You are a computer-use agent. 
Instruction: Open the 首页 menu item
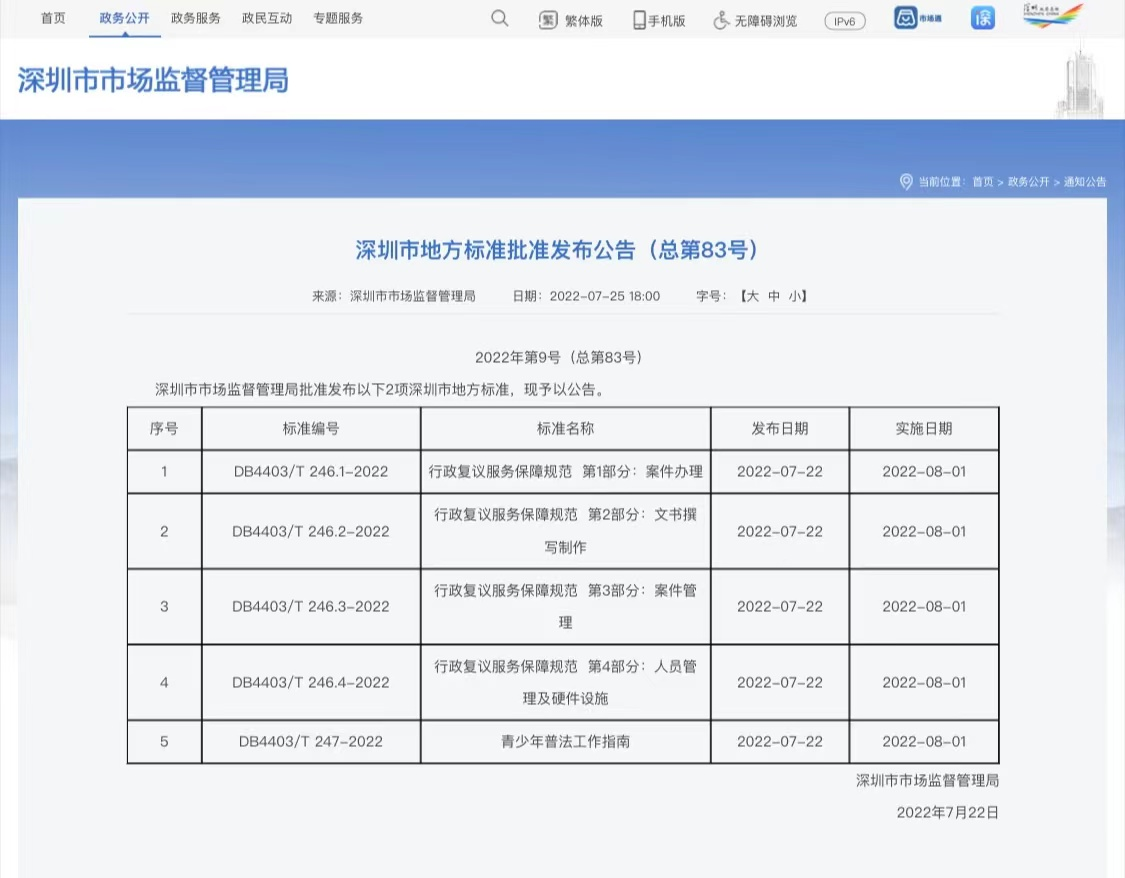(53, 18)
